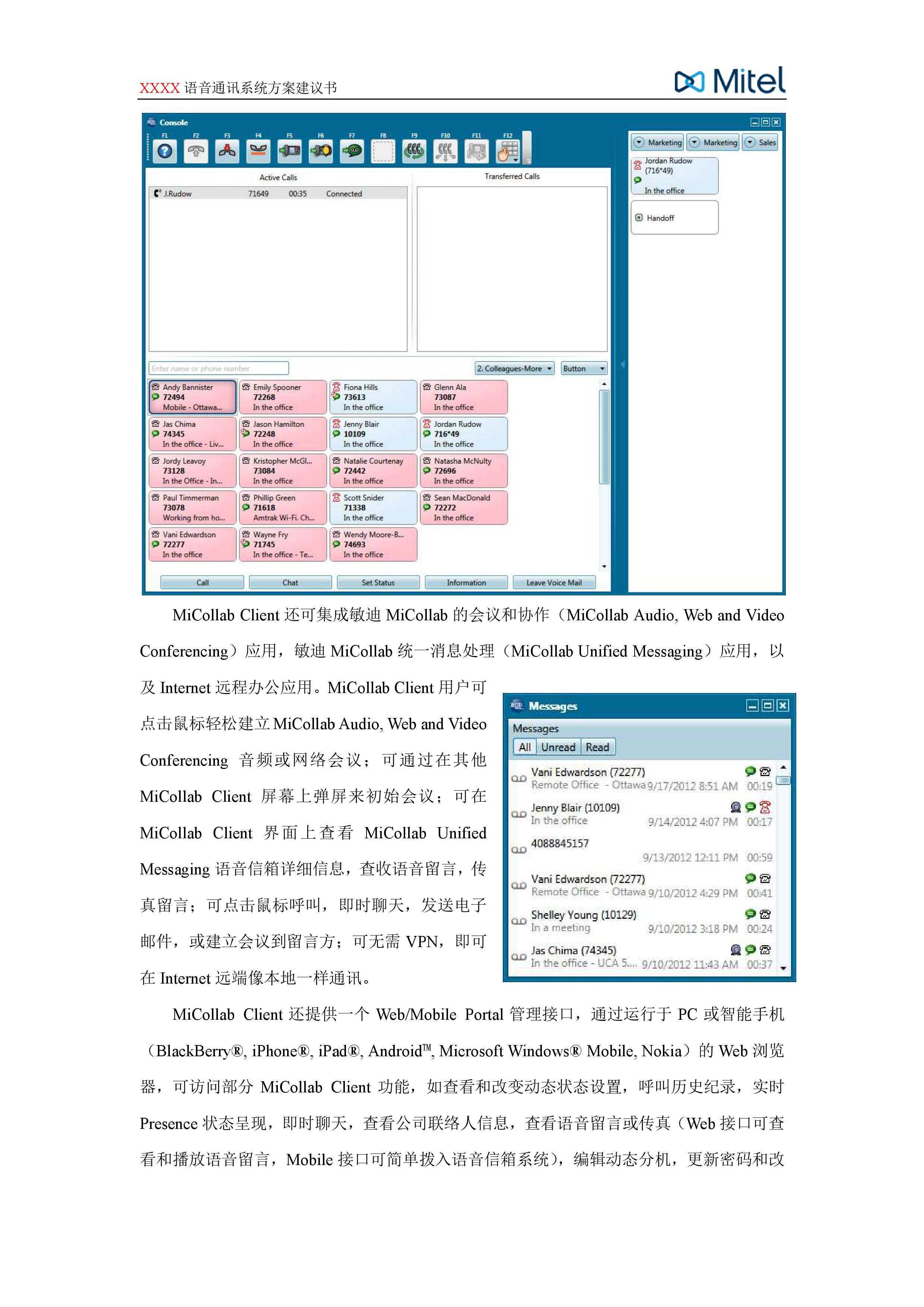The width and height of the screenshot is (924, 1307).
Task: Click the Set Status button
Action: click(x=378, y=582)
